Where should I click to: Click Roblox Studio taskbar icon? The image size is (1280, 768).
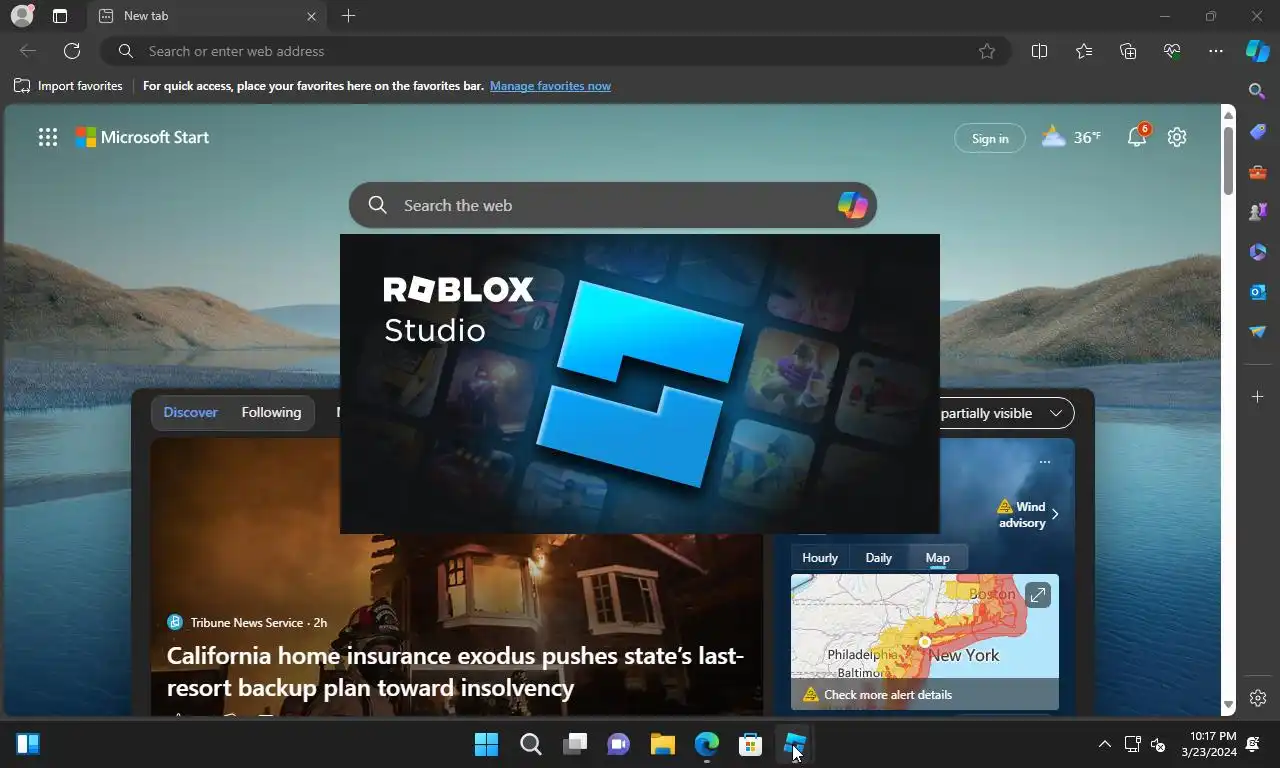click(x=795, y=744)
